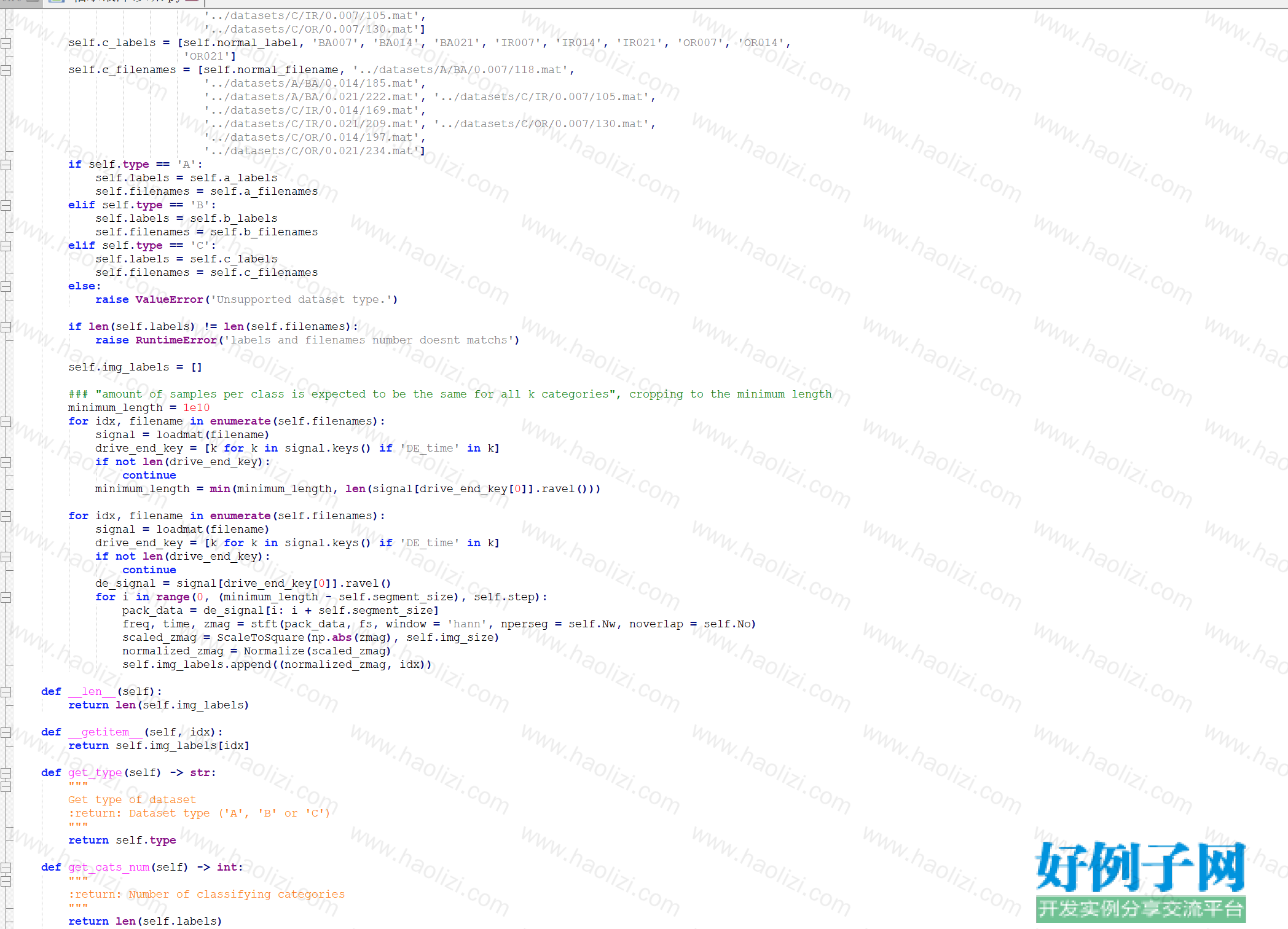Viewport: 1288px width, 929px height.
Task: Collapse the else: block fold marker
Action: pyautogui.click(x=6, y=286)
